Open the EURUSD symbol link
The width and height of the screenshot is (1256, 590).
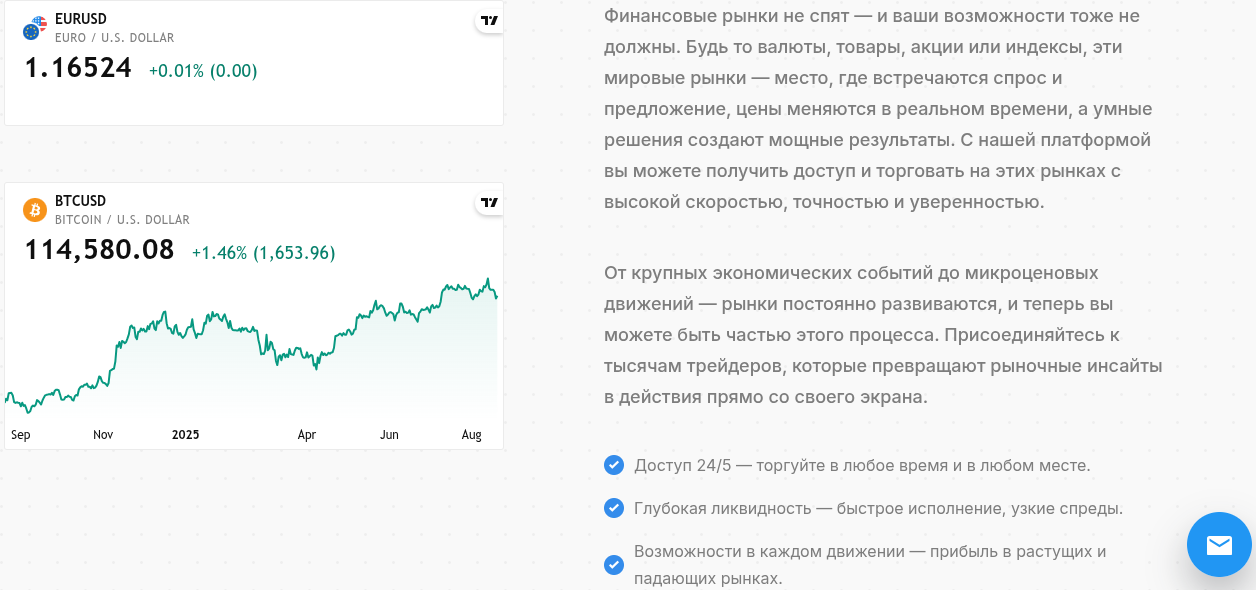click(81, 19)
